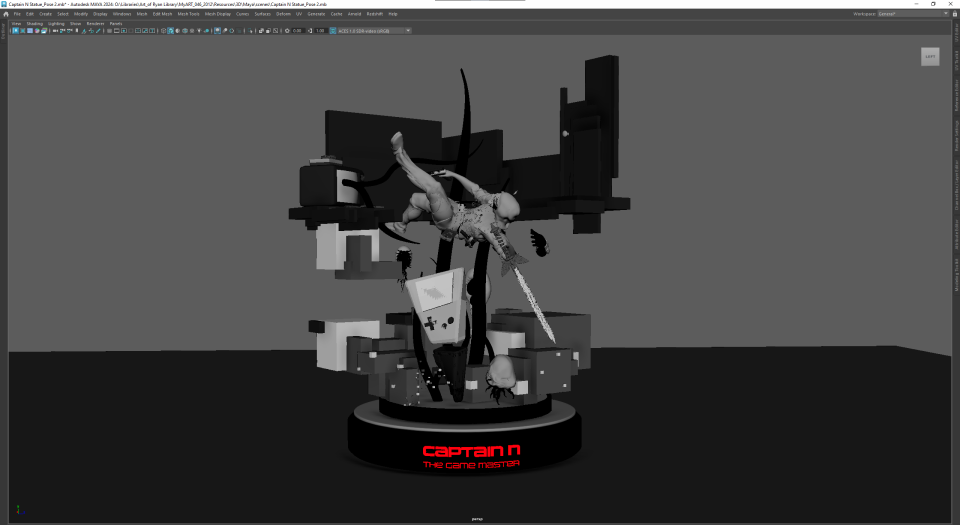Open the Redshift menu
960x525 pixels.
tap(375, 13)
